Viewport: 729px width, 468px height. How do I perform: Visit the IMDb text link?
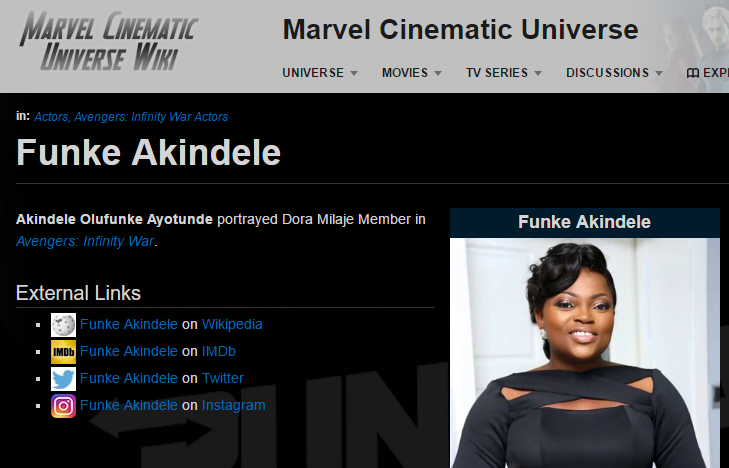(219, 351)
